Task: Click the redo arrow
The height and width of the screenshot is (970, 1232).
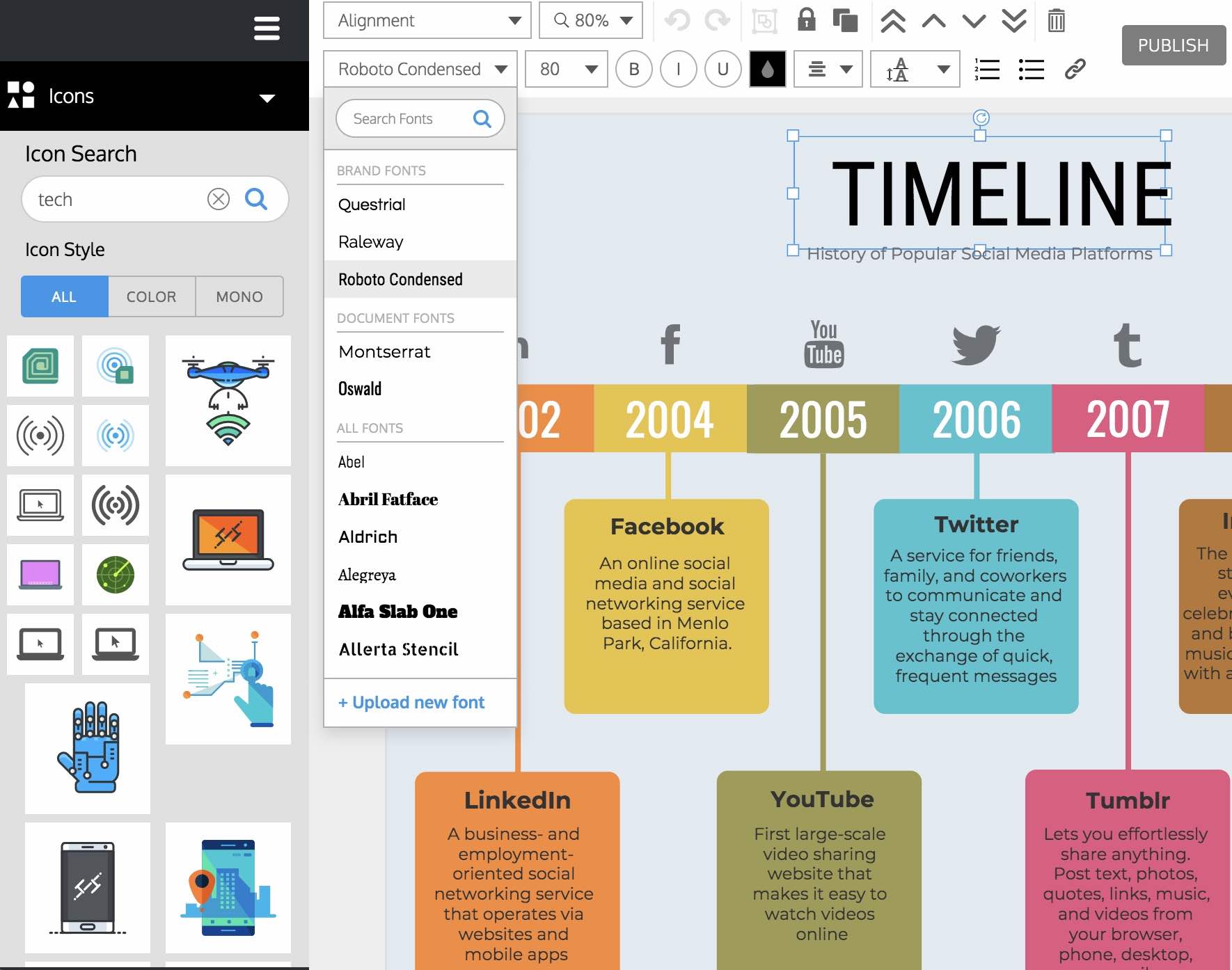Action: 717,20
